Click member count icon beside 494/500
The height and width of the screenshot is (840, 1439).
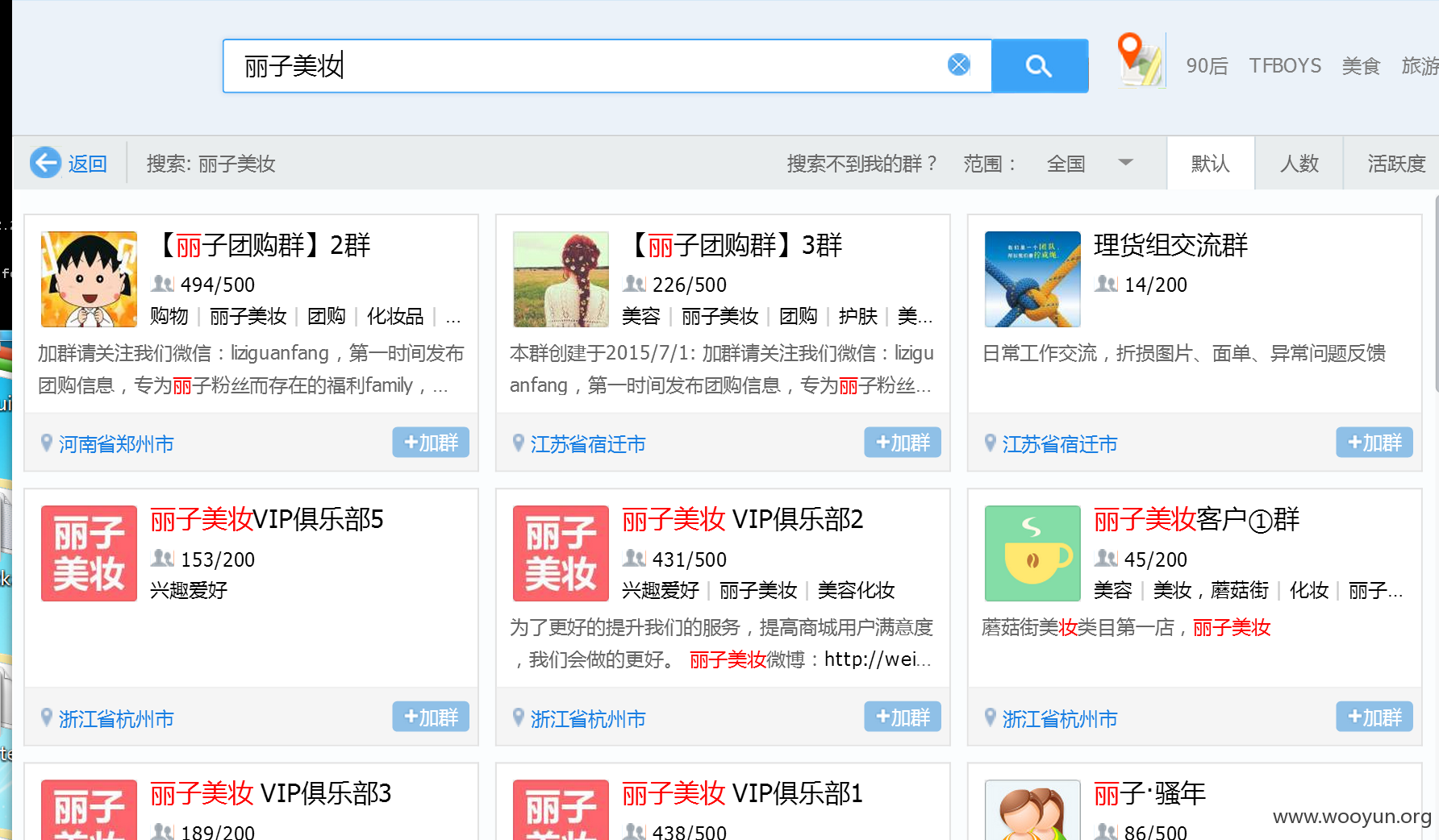click(x=163, y=284)
